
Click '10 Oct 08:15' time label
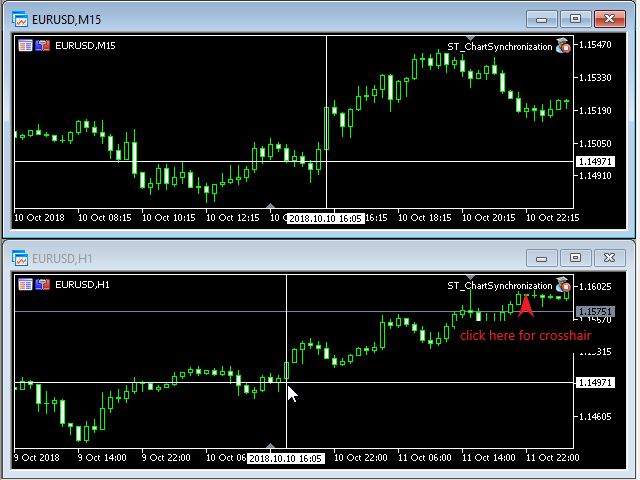(x=105, y=218)
